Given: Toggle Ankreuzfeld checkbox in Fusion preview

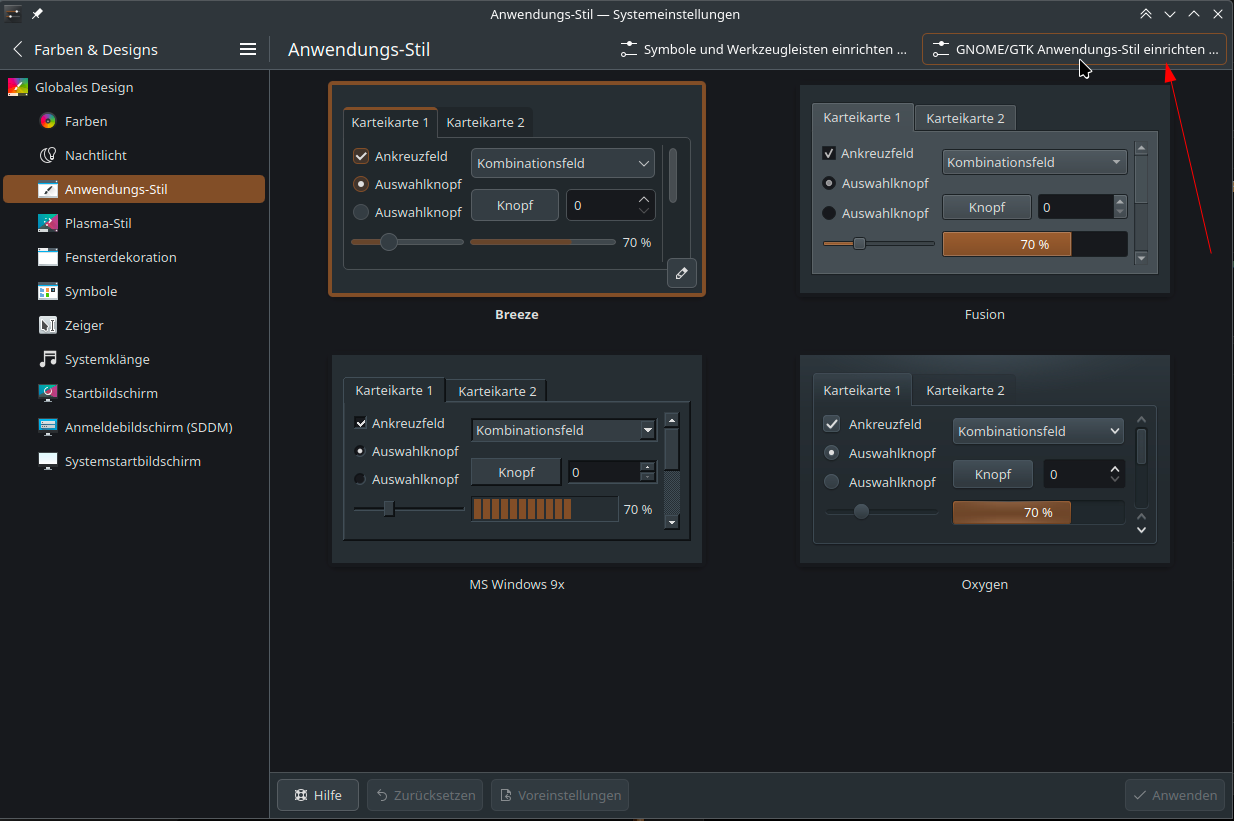Looking at the screenshot, I should (828, 153).
